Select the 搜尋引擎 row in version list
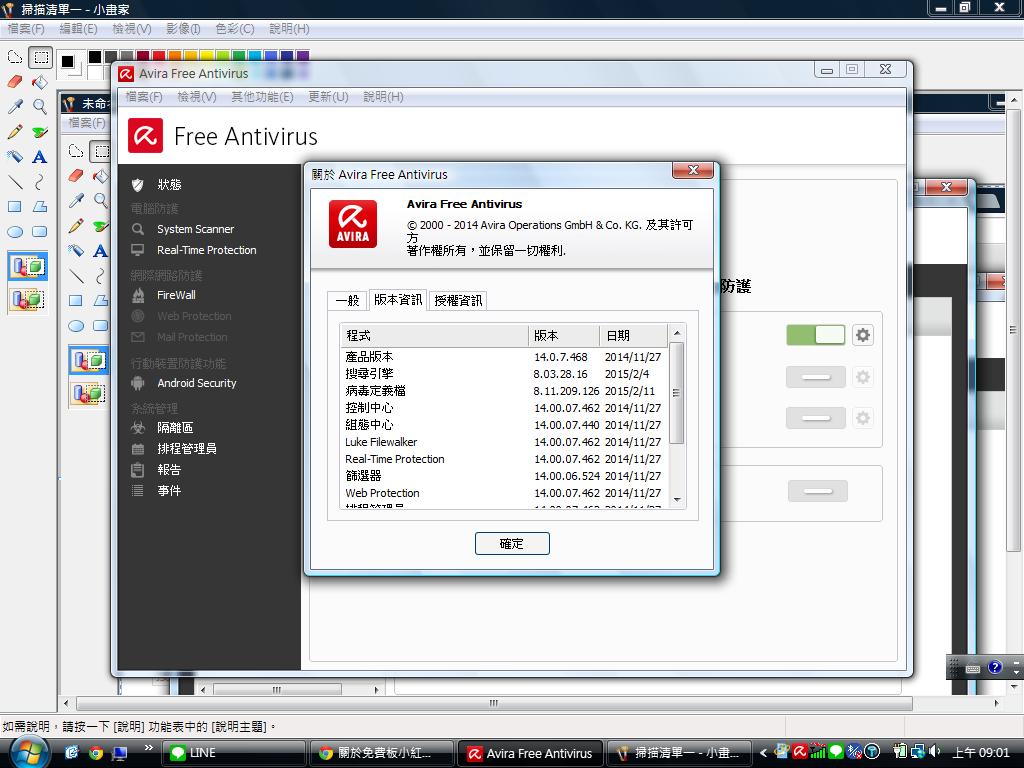 pyautogui.click(x=503, y=374)
